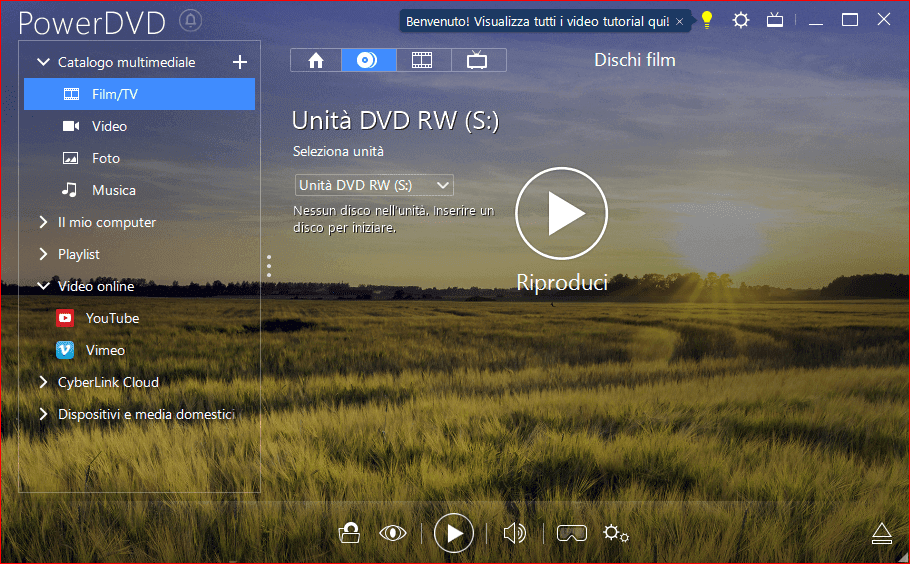Switch to the film strip tab
Screen dimensions: 910x564
tap(422, 60)
